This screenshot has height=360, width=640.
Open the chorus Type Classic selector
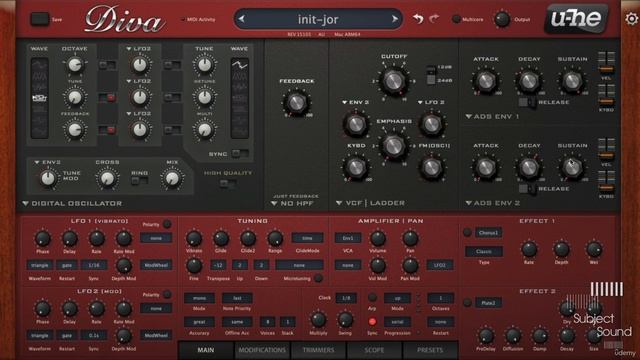pos(484,251)
